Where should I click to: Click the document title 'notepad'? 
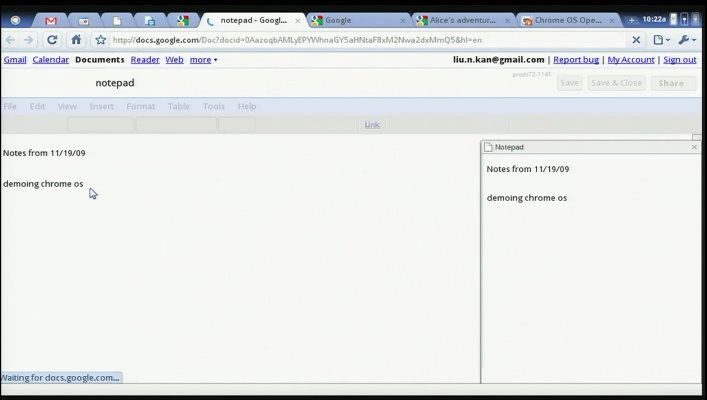click(x=115, y=83)
